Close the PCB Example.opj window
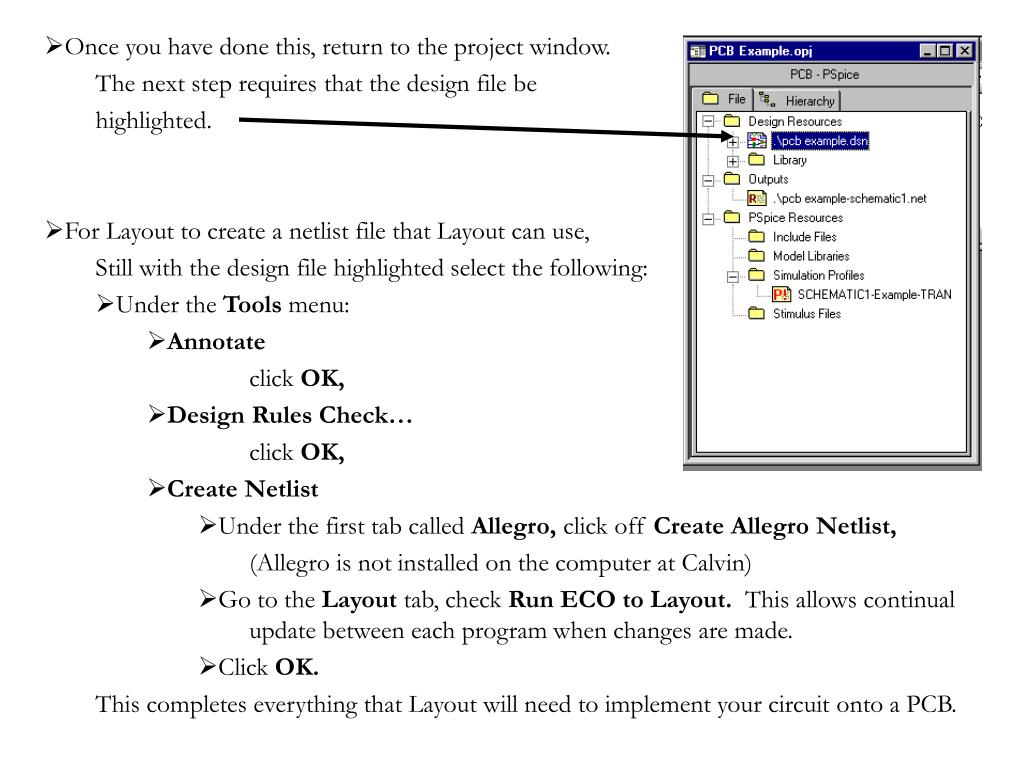The width and height of the screenshot is (1024, 768). (x=964, y=51)
